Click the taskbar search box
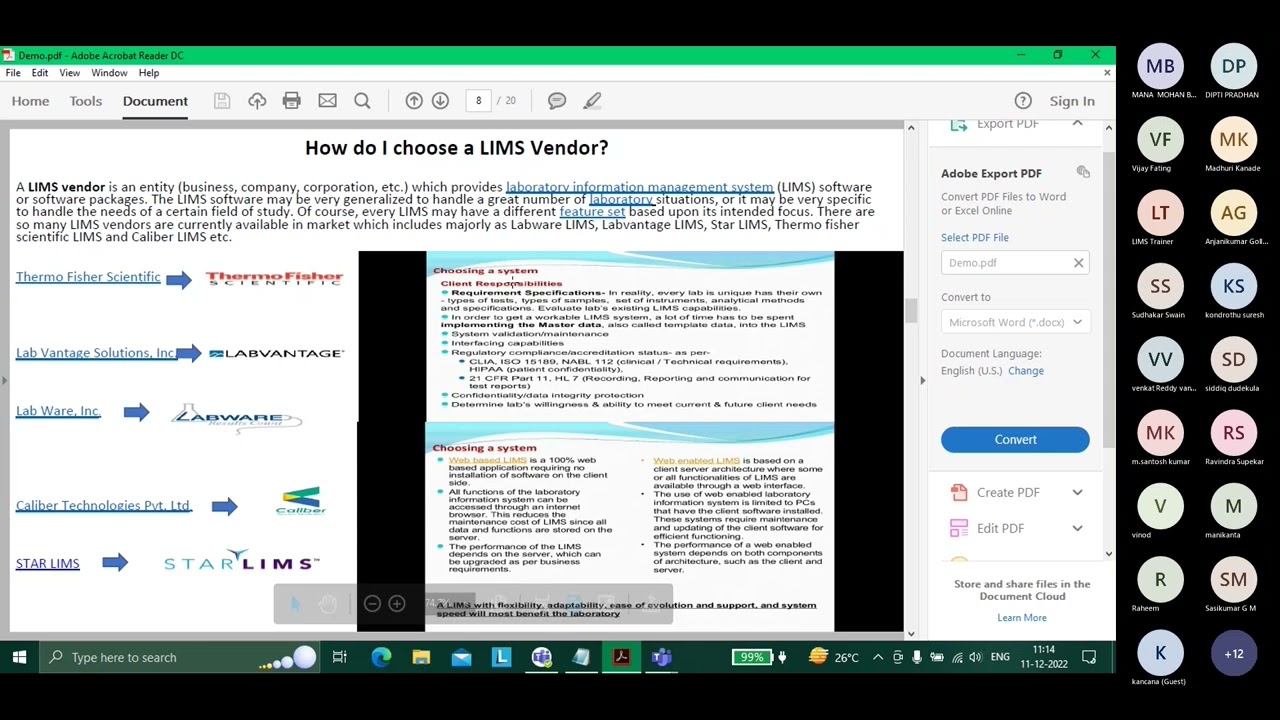This screenshot has height=720, width=1280. [180, 657]
